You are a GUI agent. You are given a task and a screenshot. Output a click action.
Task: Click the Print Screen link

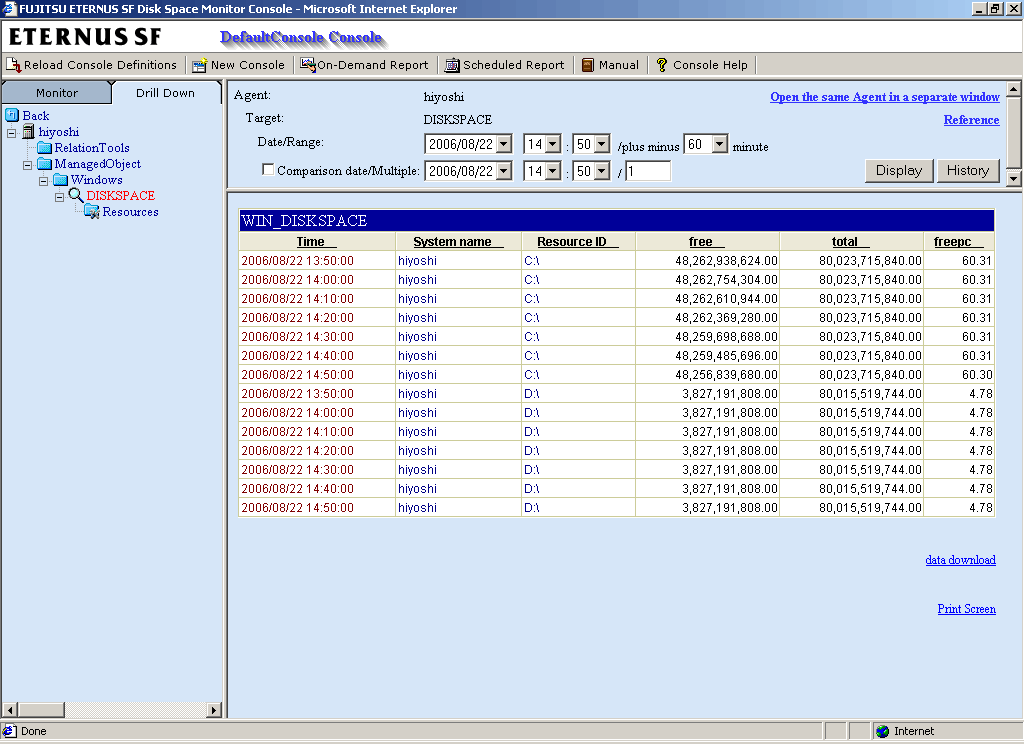tap(967, 609)
